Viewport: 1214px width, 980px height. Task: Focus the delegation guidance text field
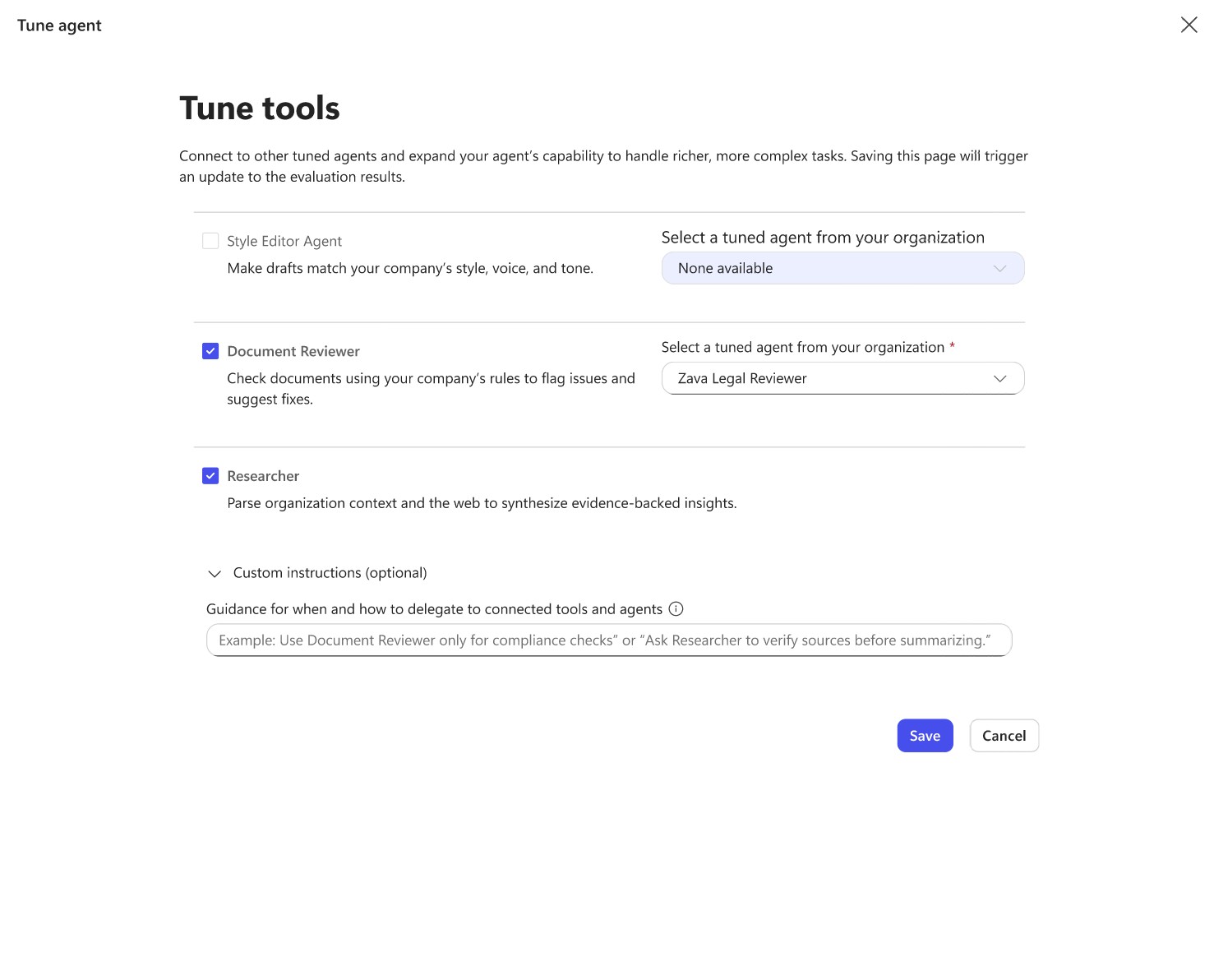(x=608, y=640)
